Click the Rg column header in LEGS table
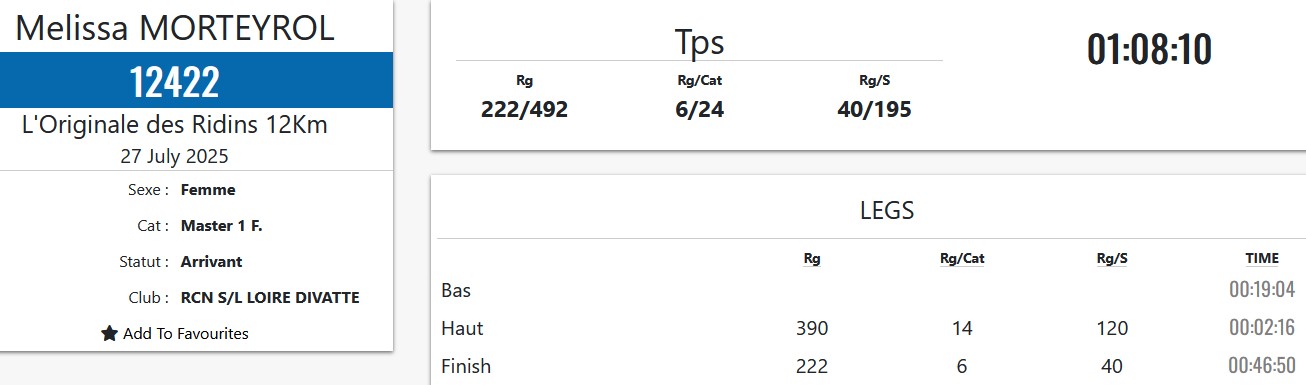 point(812,258)
